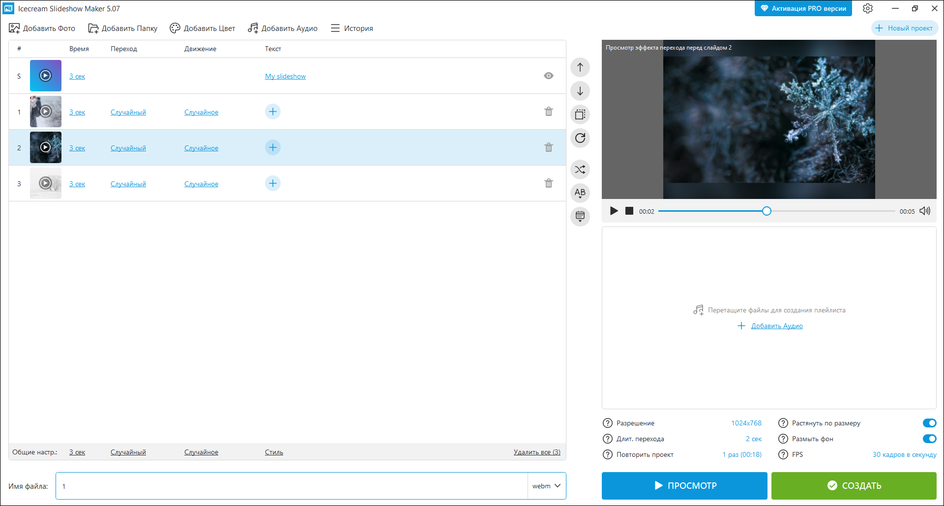The height and width of the screenshot is (506, 944).
Task: Open help icon next to Повторить проект
Action: pyautogui.click(x=607, y=455)
